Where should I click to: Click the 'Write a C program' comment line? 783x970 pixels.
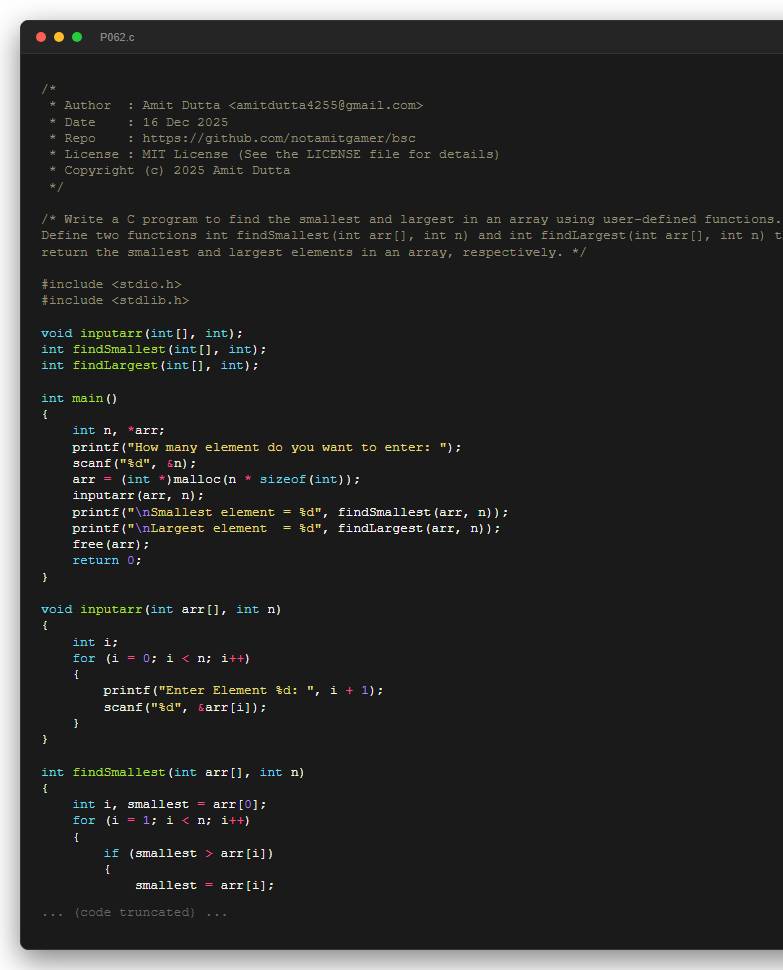pos(412,220)
